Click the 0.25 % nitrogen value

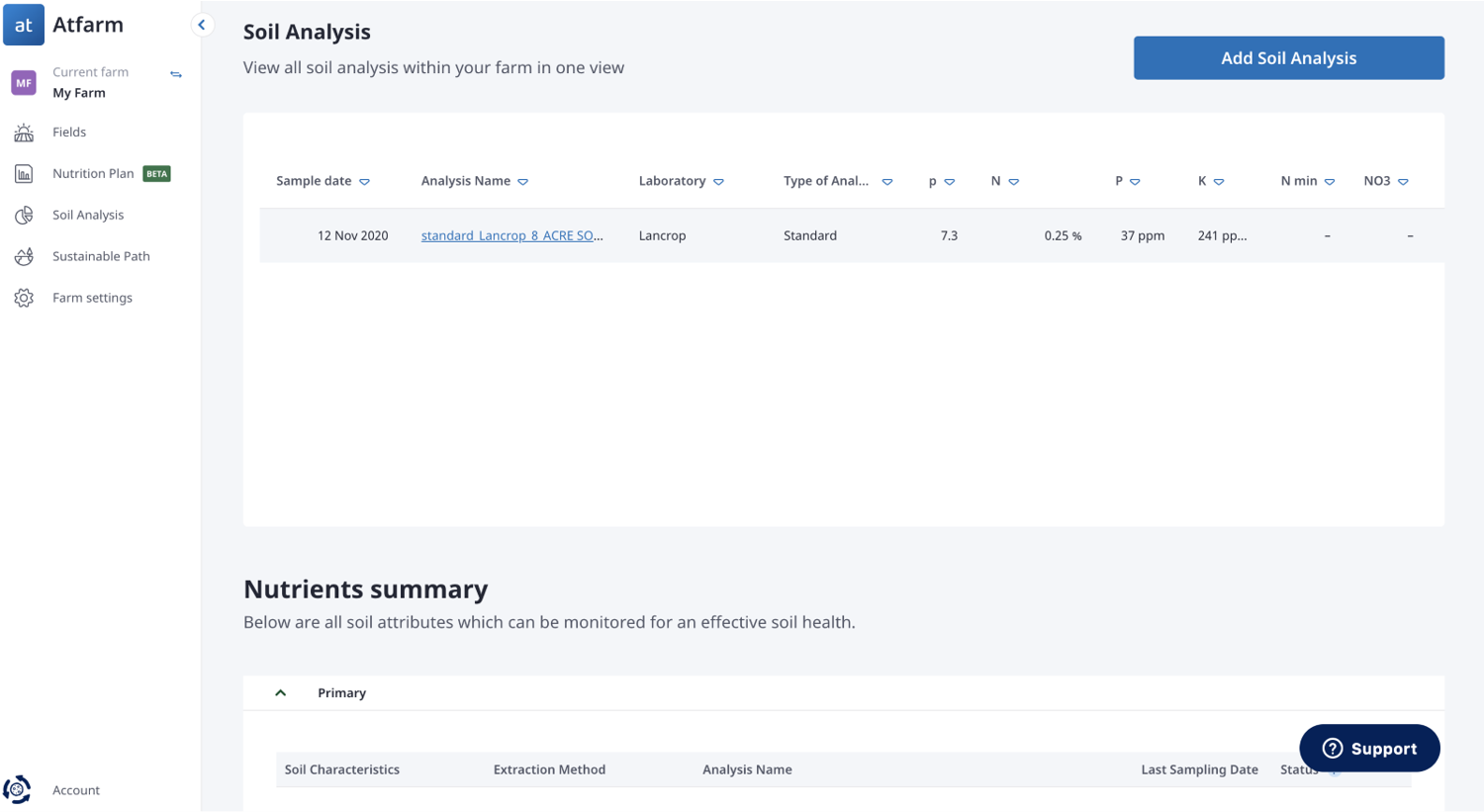pyautogui.click(x=1063, y=236)
